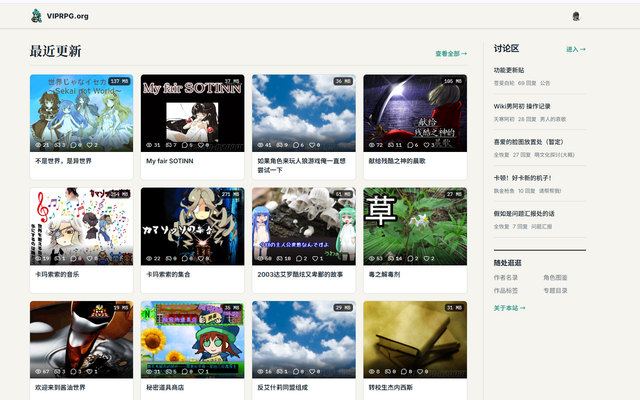Open the 卡顿!好卡新的机子! thread

pyautogui.click(x=523, y=178)
